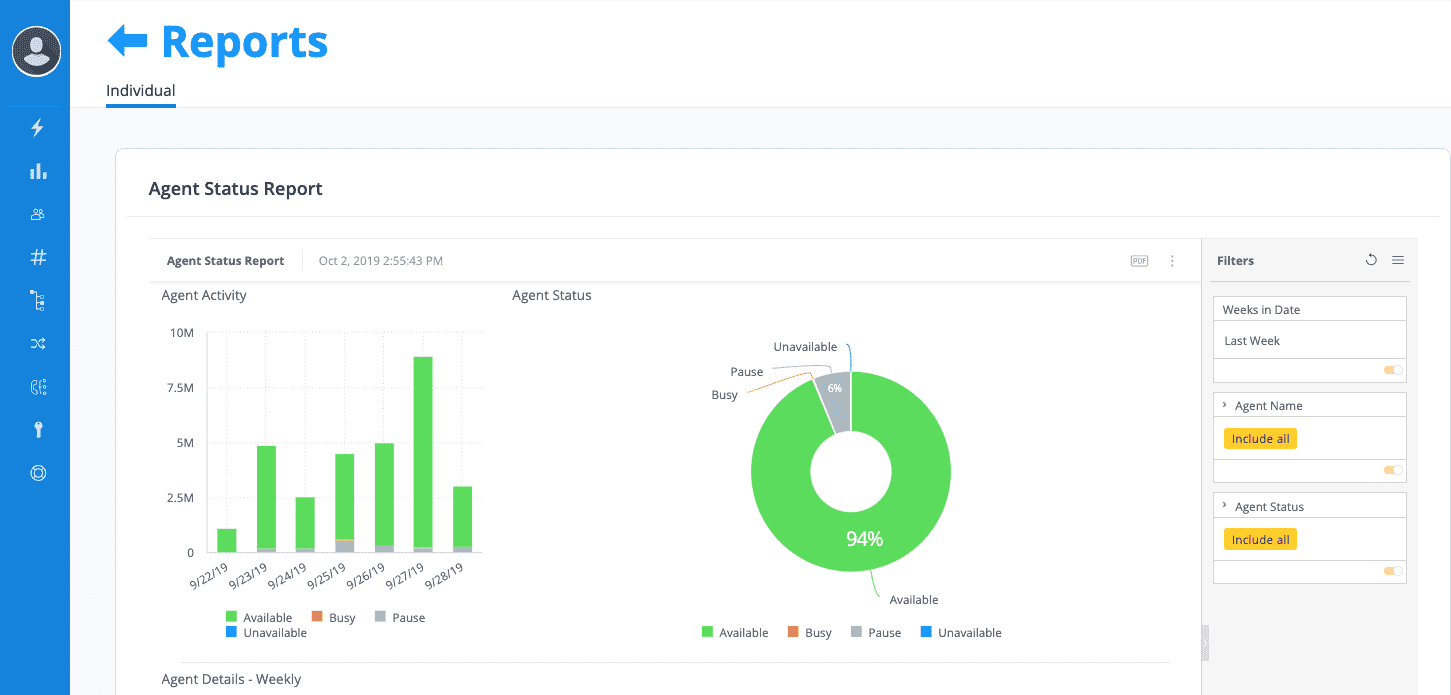The height and width of the screenshot is (695, 1451).
Task: Expand the Agent Name filter chevron
Action: 1225,405
